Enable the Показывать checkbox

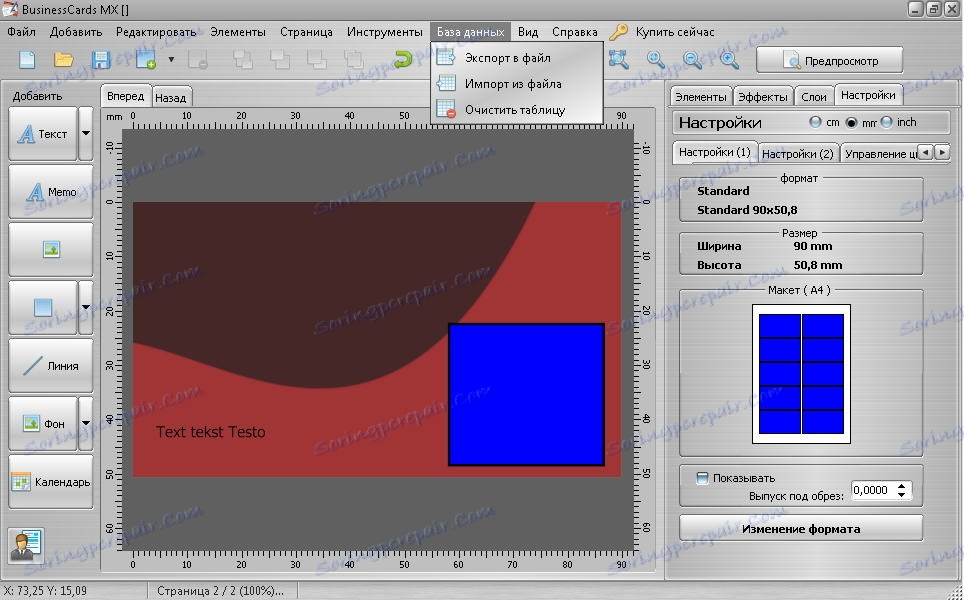702,478
